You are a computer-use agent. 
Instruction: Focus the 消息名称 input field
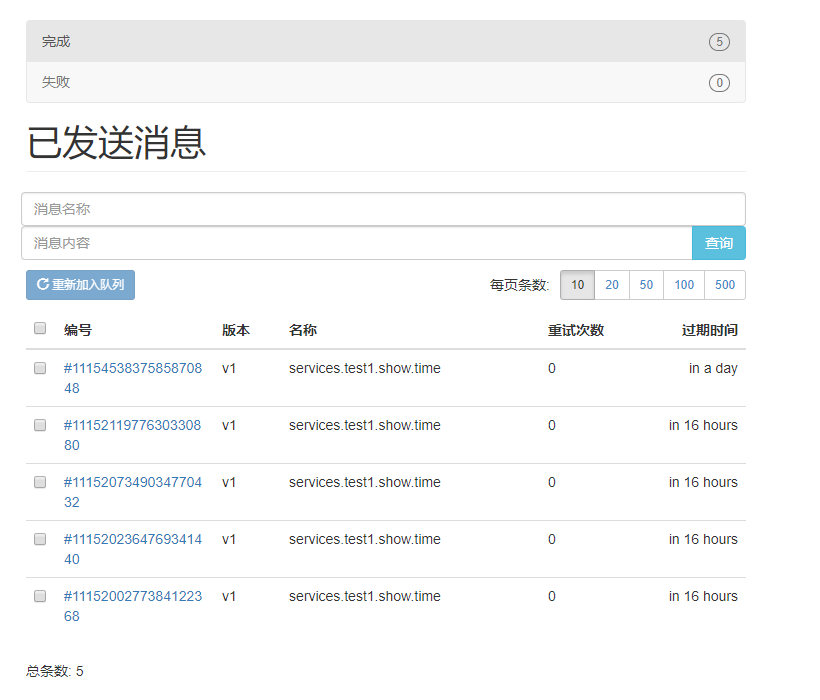[383, 209]
